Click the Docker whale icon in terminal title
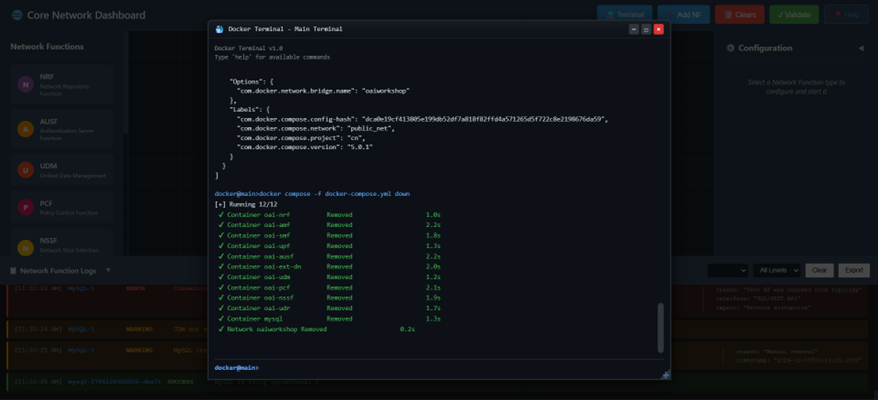 (x=219, y=29)
